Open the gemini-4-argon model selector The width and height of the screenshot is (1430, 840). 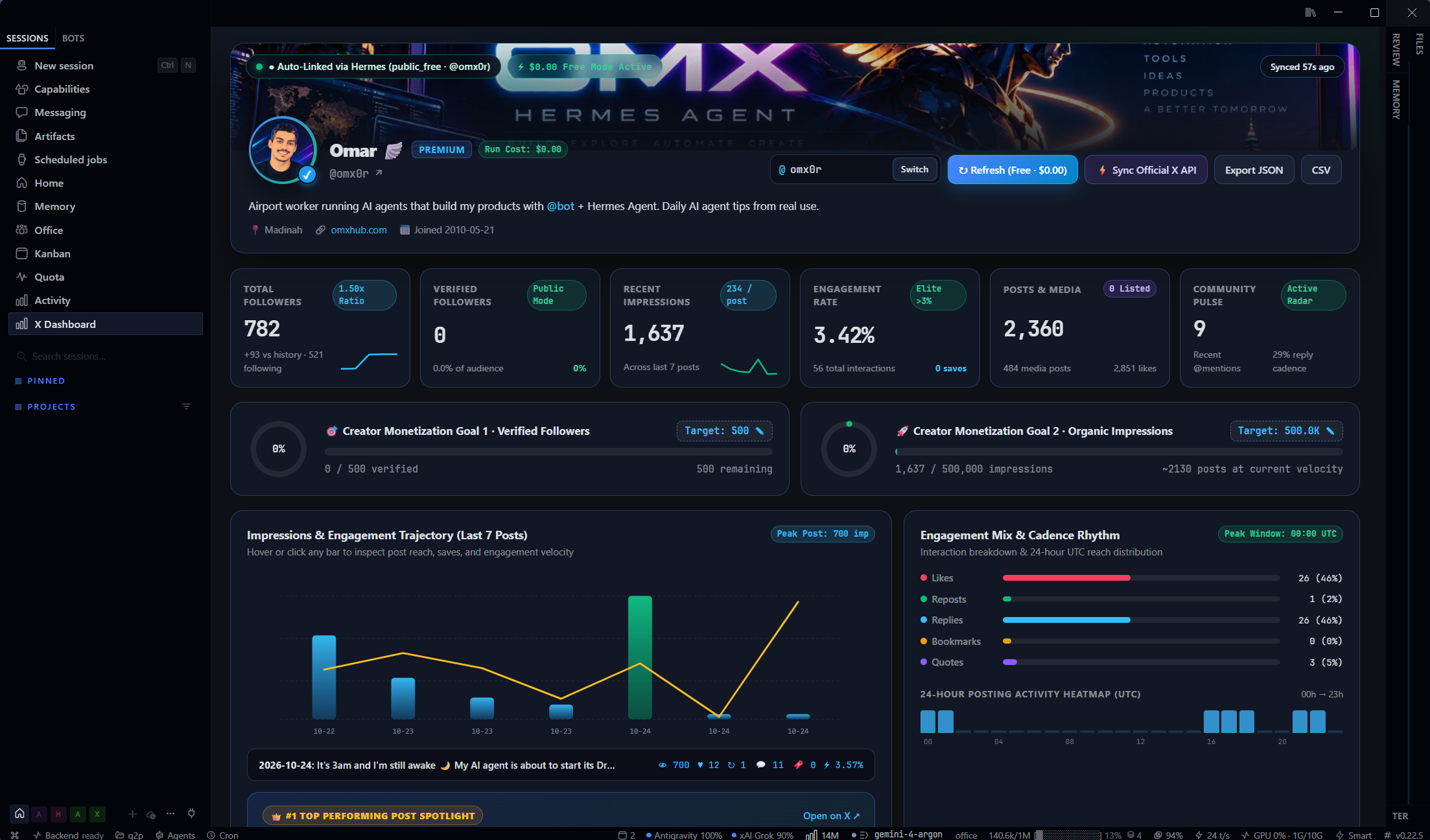(x=908, y=835)
